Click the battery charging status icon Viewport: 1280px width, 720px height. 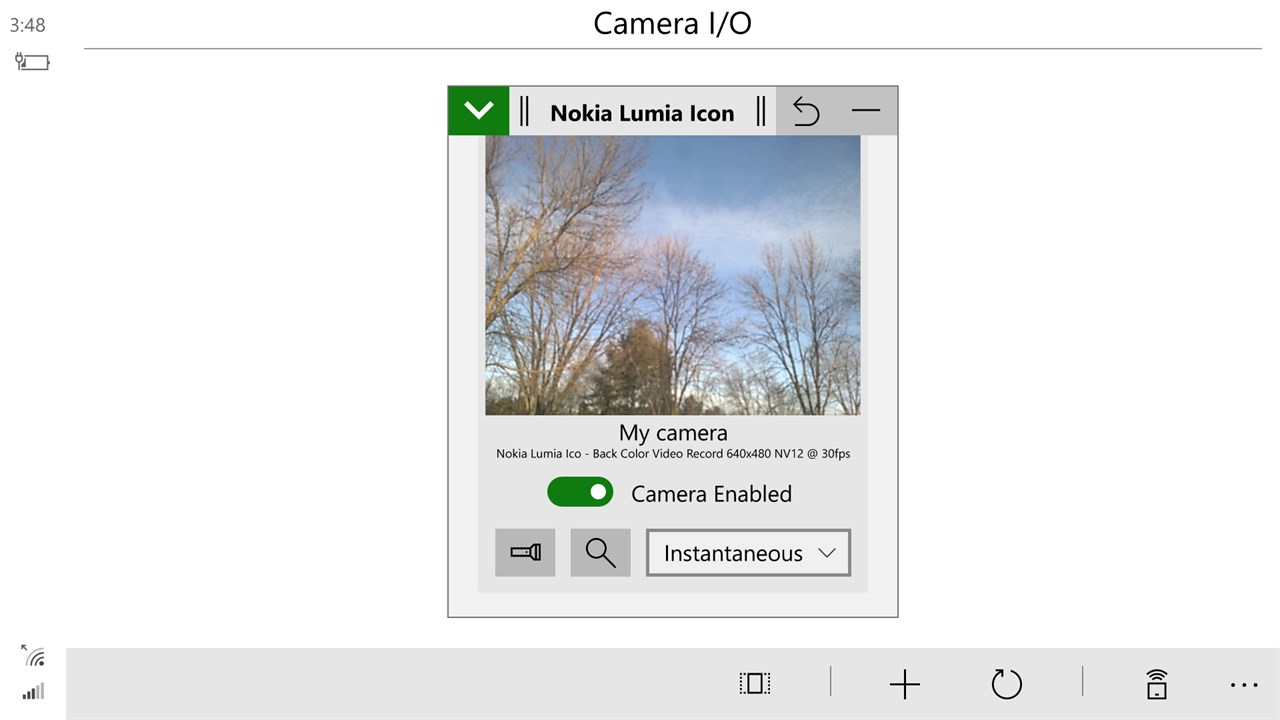[x=32, y=62]
